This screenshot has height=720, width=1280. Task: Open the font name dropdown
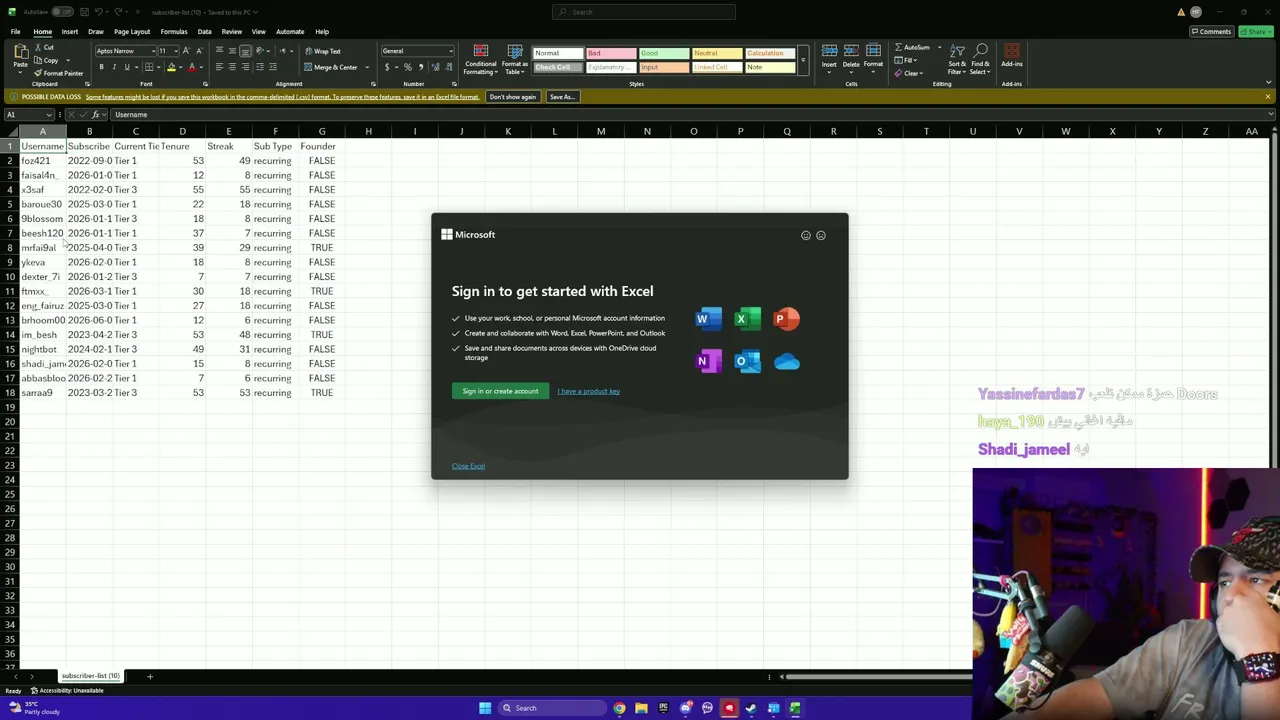[155, 51]
